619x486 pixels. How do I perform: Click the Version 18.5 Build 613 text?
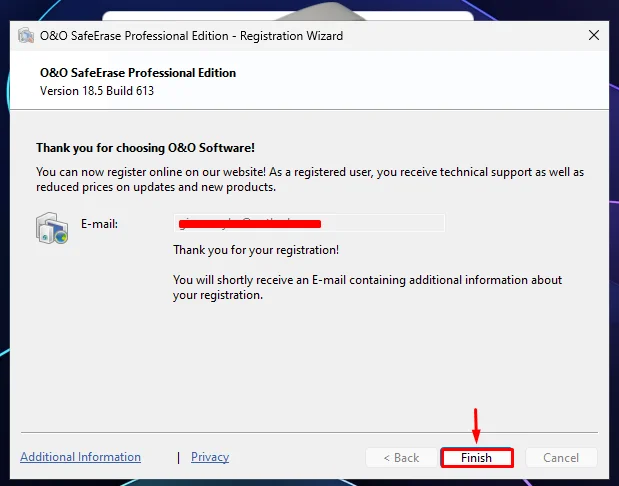point(97,91)
